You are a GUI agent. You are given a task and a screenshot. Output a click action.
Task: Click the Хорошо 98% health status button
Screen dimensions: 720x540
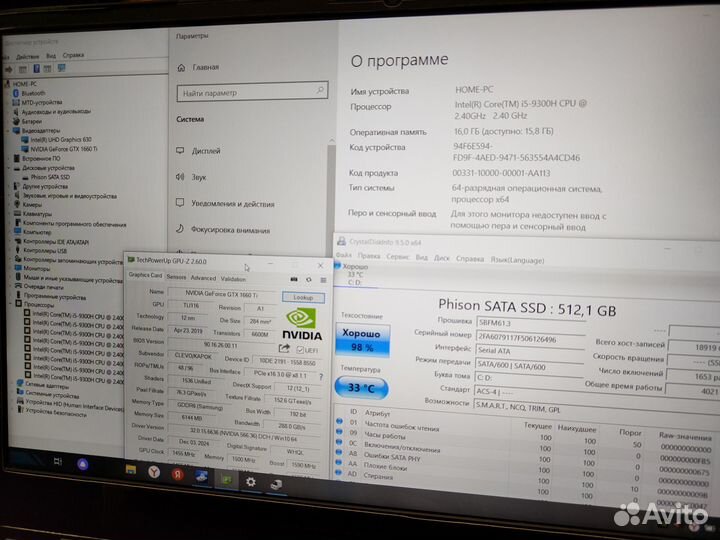click(361, 339)
